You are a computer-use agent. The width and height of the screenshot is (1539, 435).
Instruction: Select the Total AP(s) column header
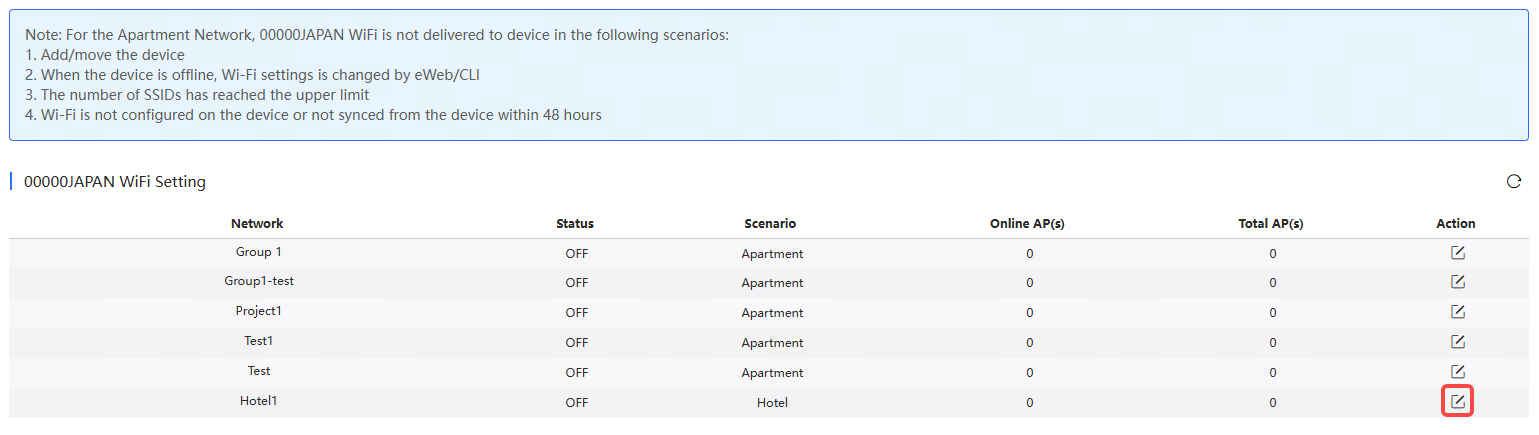(x=1271, y=224)
